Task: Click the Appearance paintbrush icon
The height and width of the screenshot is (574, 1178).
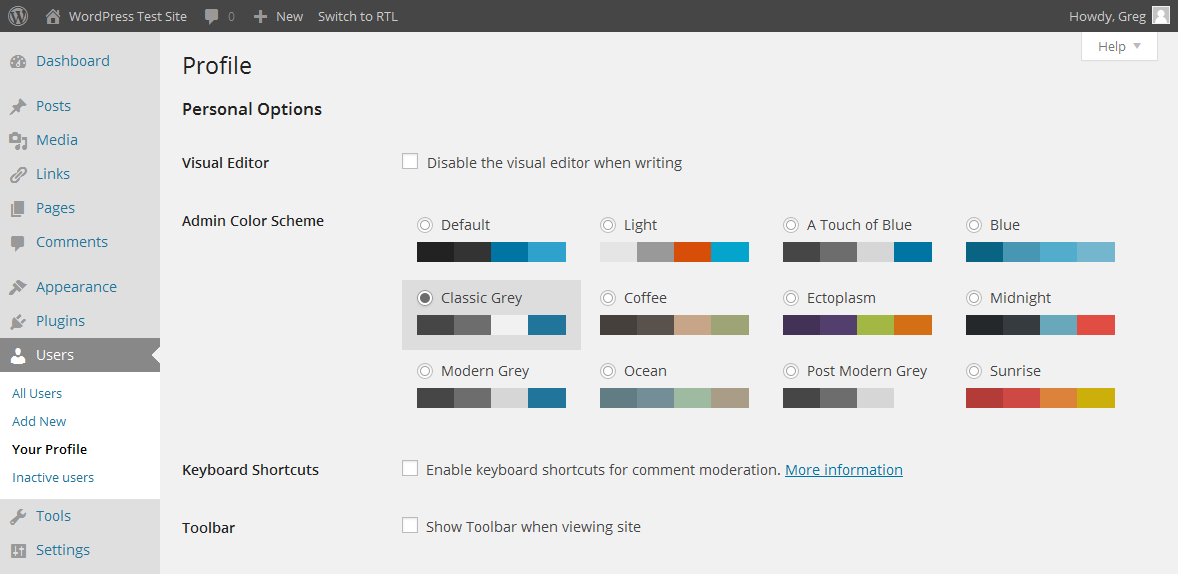Action: point(18,287)
